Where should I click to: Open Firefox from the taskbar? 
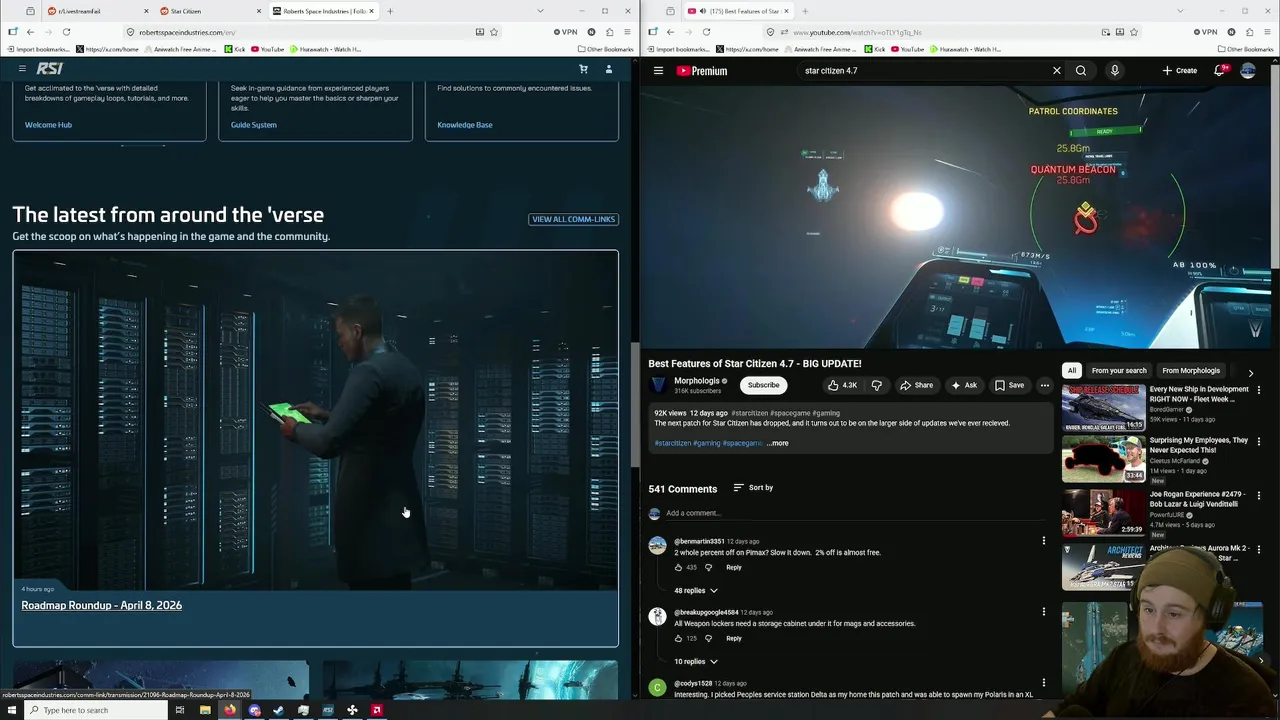pyautogui.click(x=229, y=710)
